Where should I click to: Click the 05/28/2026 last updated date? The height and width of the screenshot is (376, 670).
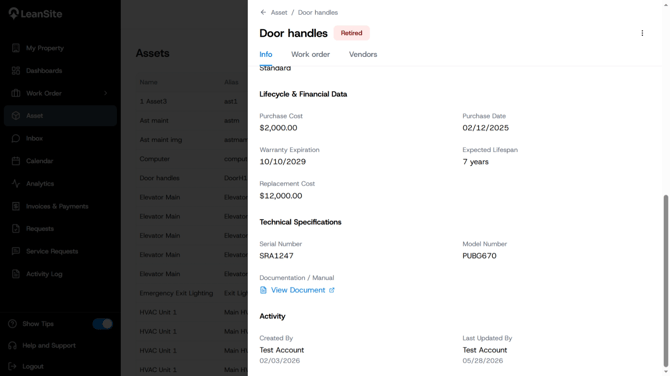coord(482,361)
